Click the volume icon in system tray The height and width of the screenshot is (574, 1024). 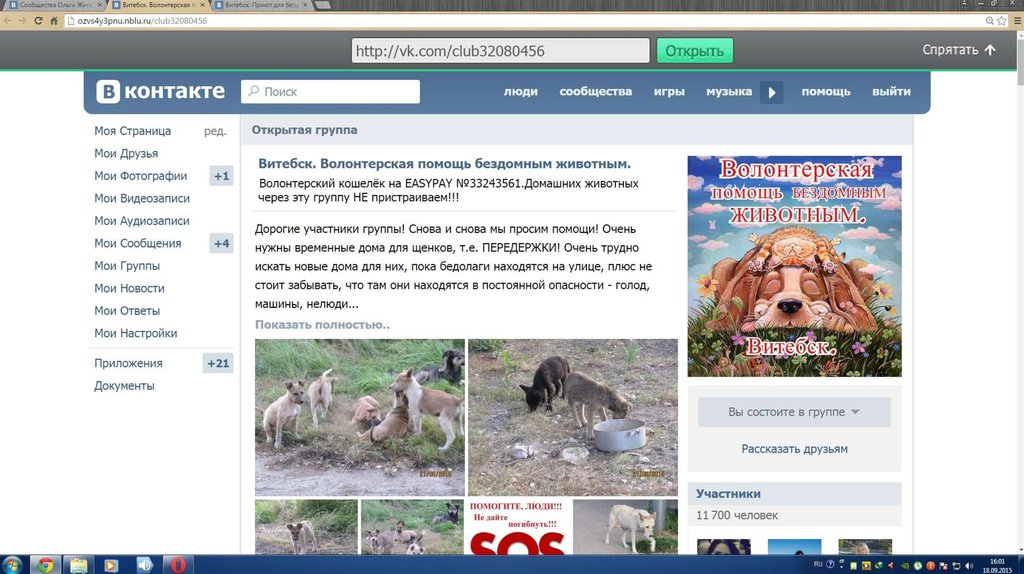(968, 566)
